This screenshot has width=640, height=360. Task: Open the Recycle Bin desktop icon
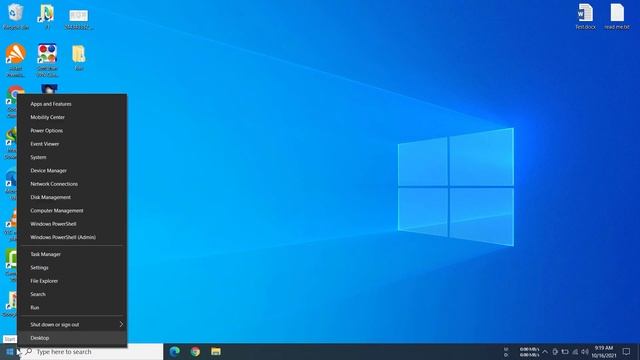pos(16,16)
